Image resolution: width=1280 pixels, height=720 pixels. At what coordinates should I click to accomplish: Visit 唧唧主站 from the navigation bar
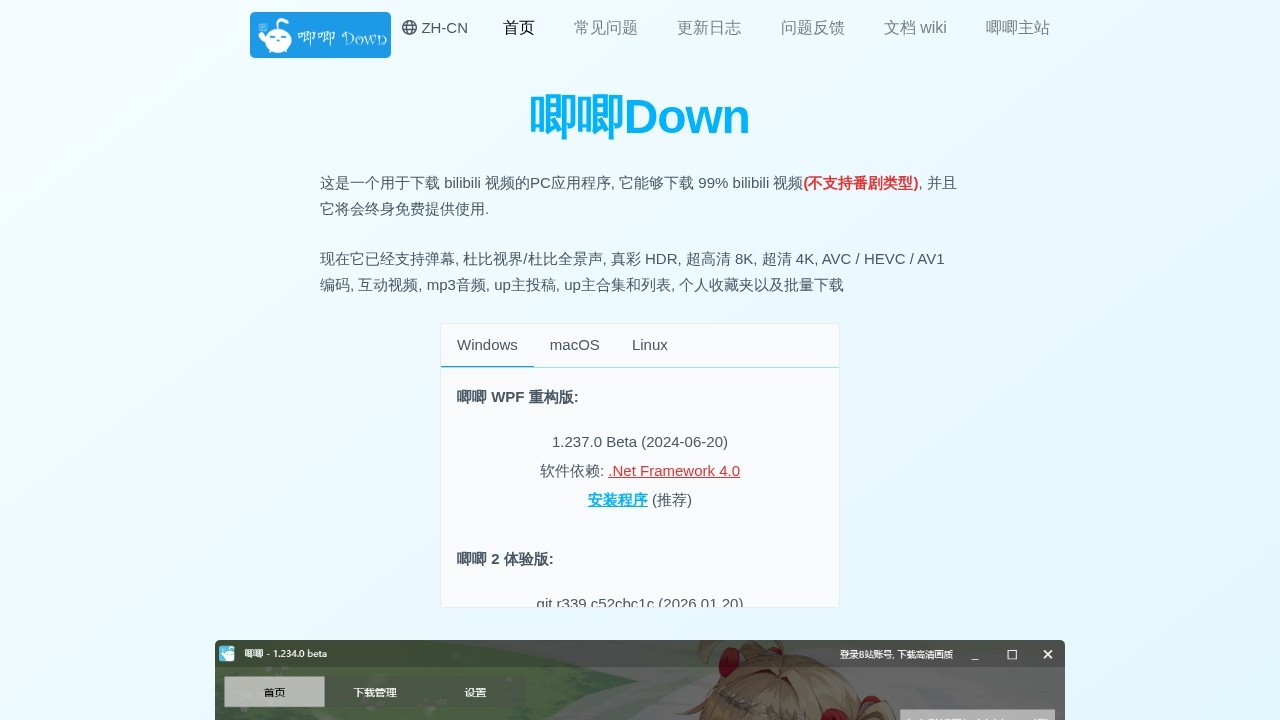[x=1017, y=28]
